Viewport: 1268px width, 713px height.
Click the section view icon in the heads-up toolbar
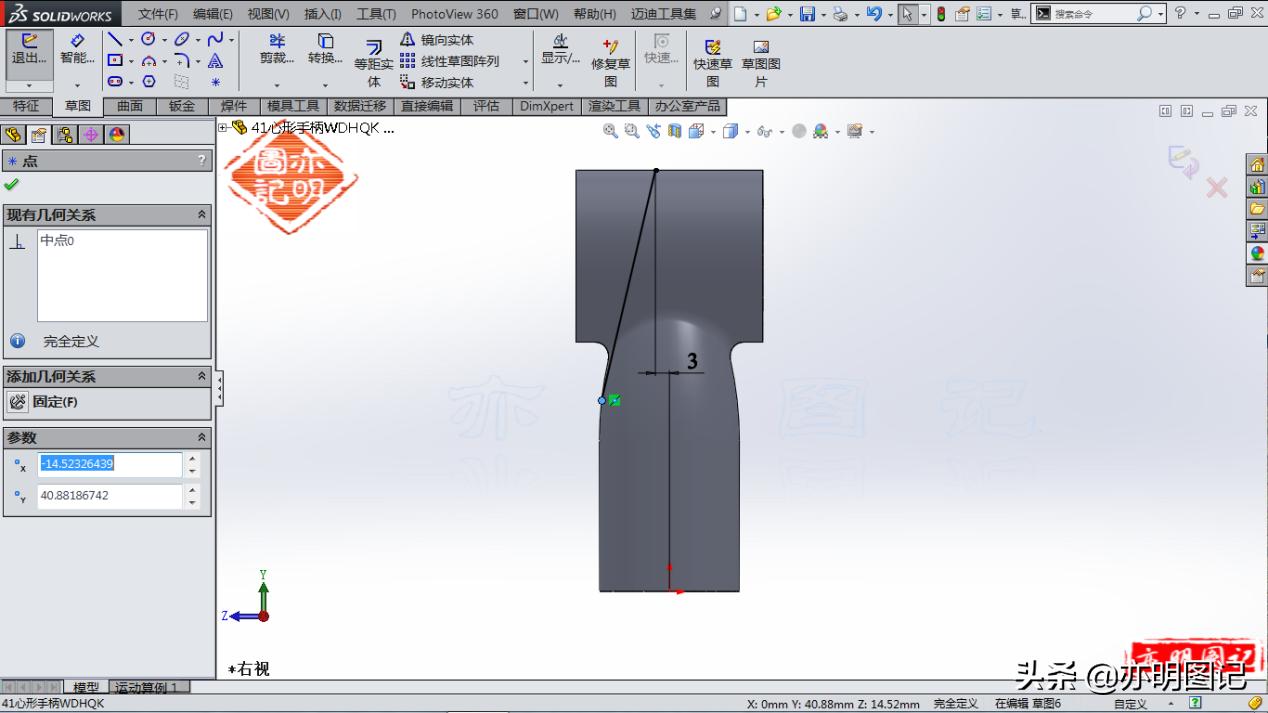tap(674, 131)
